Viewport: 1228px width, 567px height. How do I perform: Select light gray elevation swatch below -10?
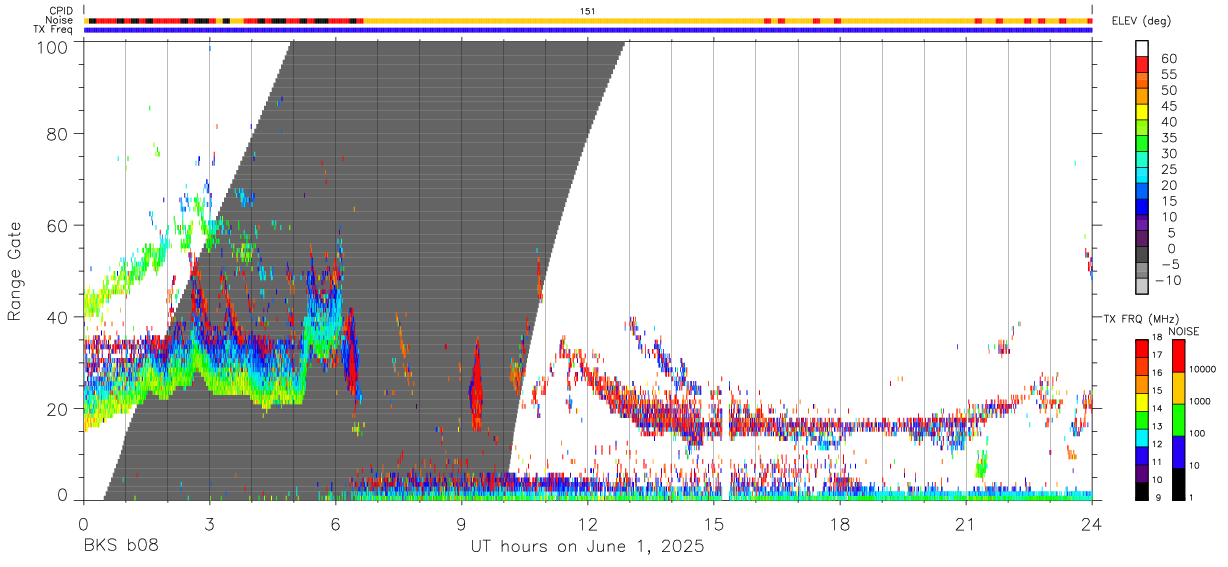[x=1142, y=287]
